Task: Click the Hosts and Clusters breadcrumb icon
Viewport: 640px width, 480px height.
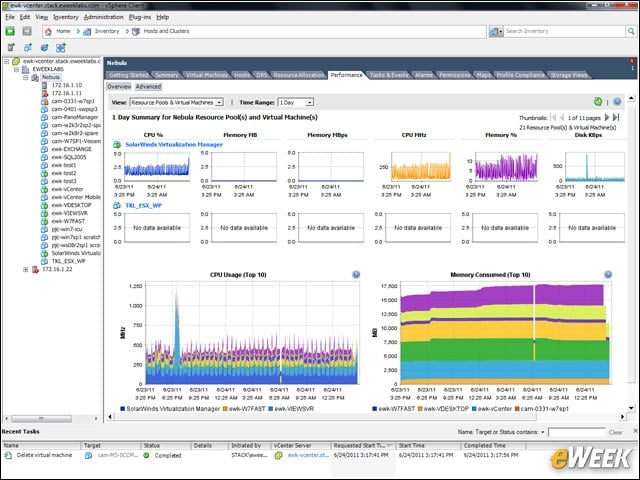Action: 136,31
